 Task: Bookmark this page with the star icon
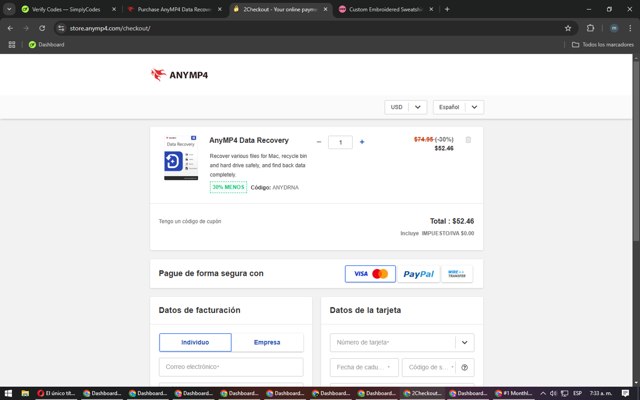point(568,28)
